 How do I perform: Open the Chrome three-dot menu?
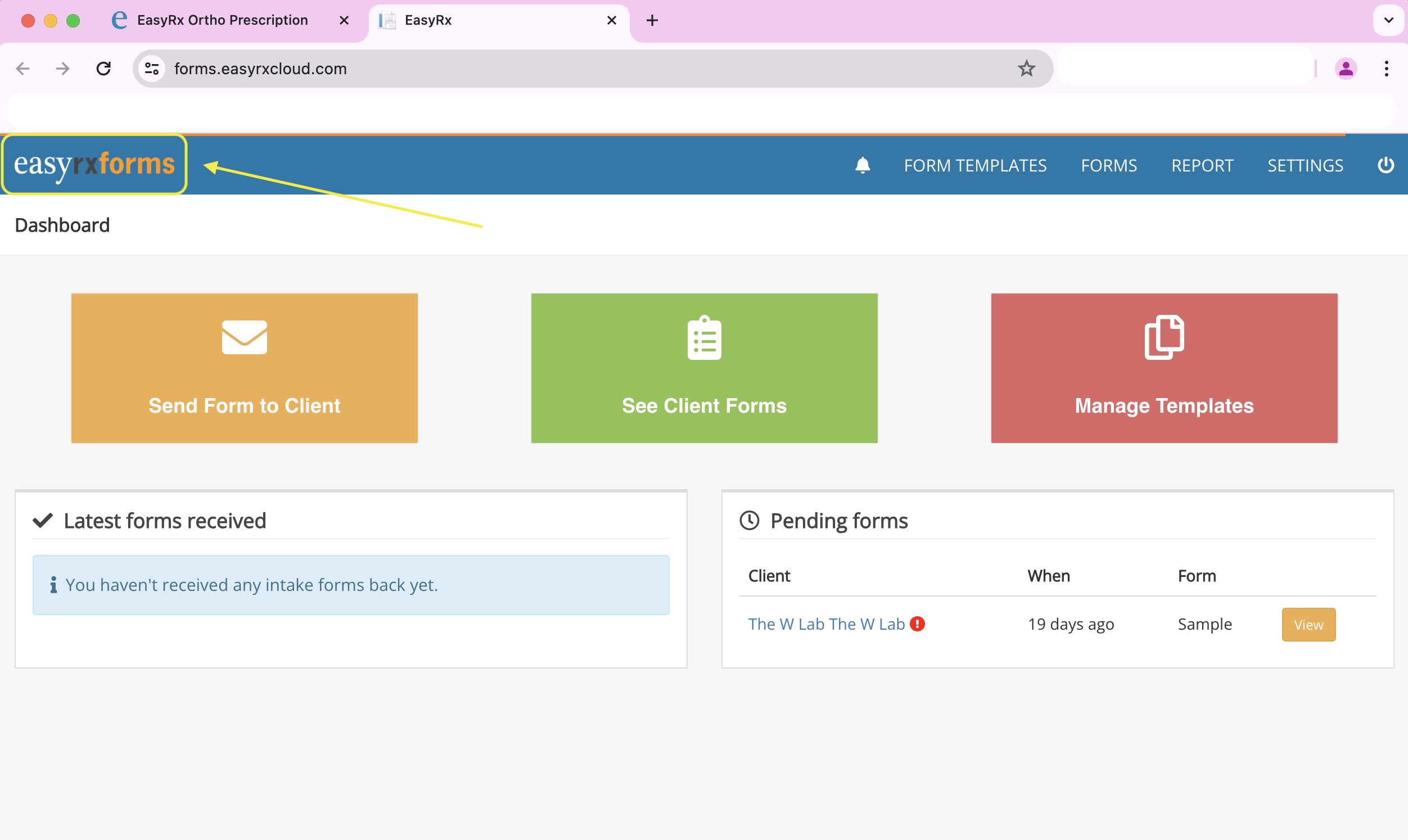1386,69
